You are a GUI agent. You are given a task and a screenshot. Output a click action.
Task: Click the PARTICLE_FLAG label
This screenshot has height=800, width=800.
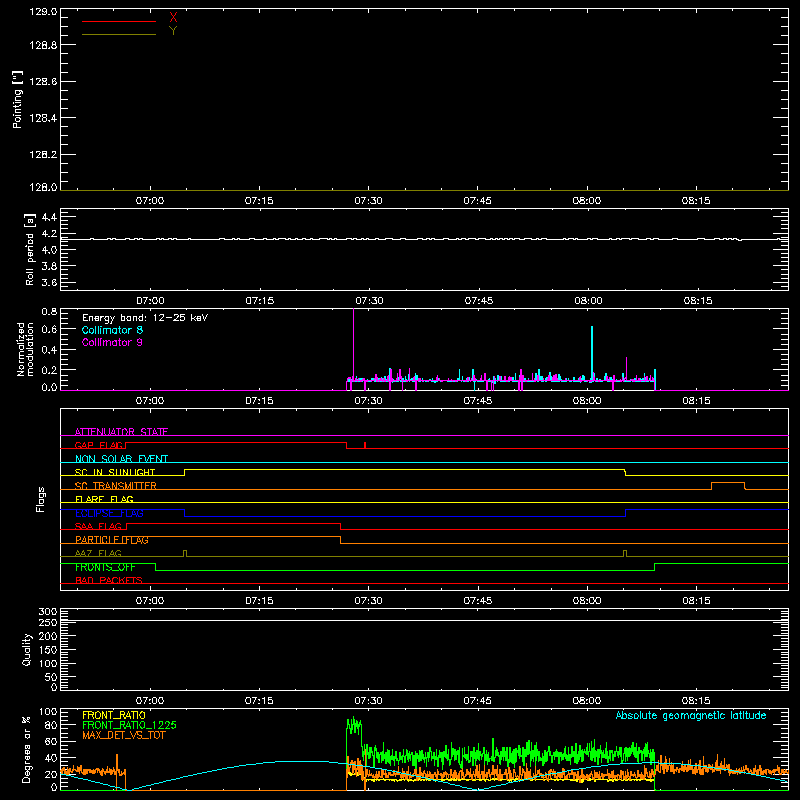click(112, 540)
